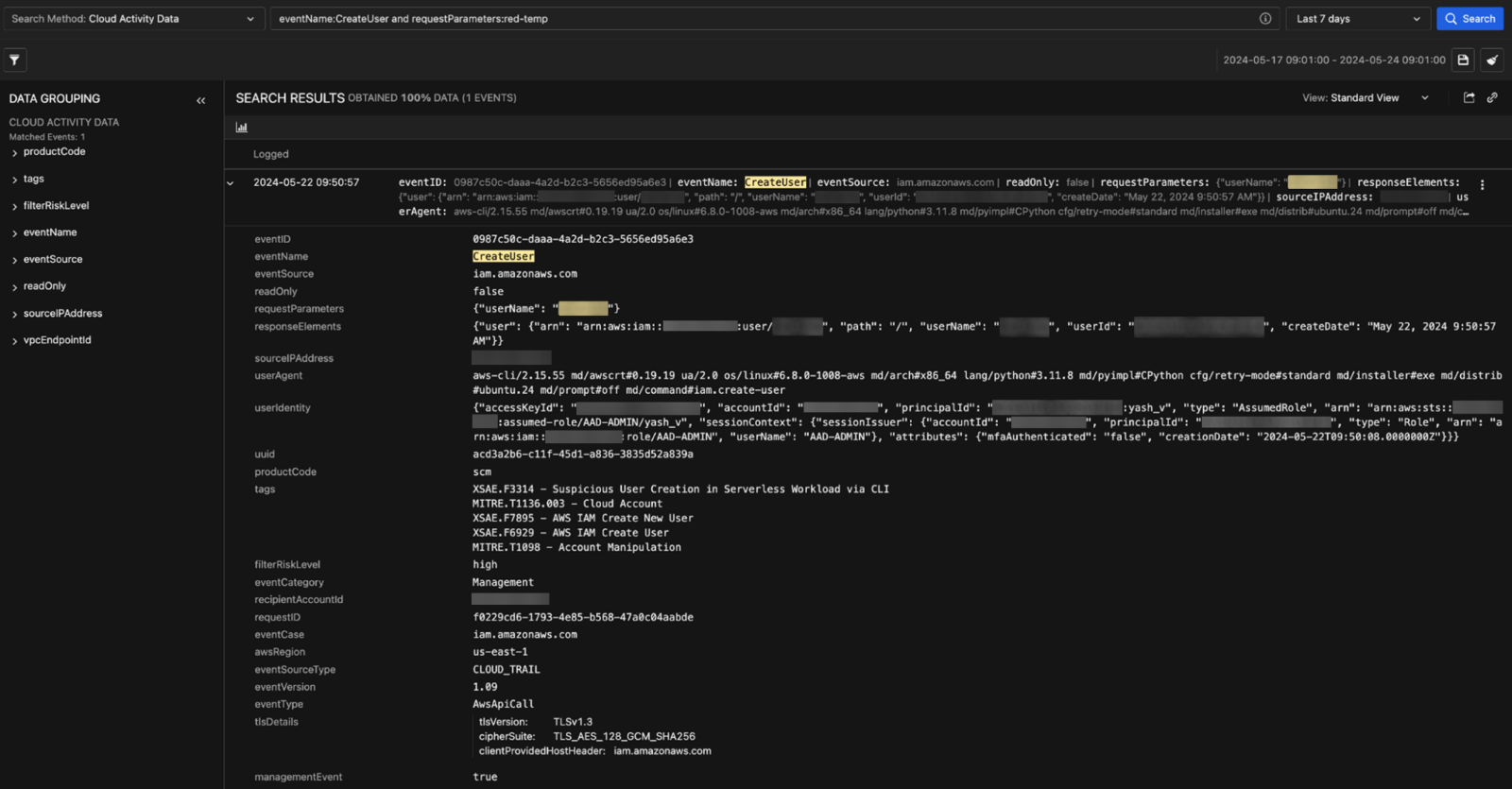Copy link via chain icon
This screenshot has height=789, width=1512.
pos(1492,98)
